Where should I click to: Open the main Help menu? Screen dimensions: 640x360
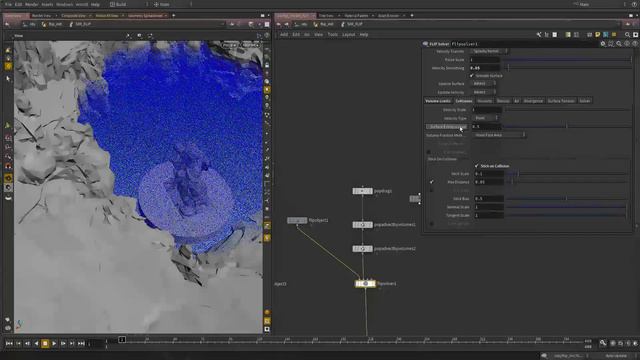pyautogui.click(x=95, y=4)
